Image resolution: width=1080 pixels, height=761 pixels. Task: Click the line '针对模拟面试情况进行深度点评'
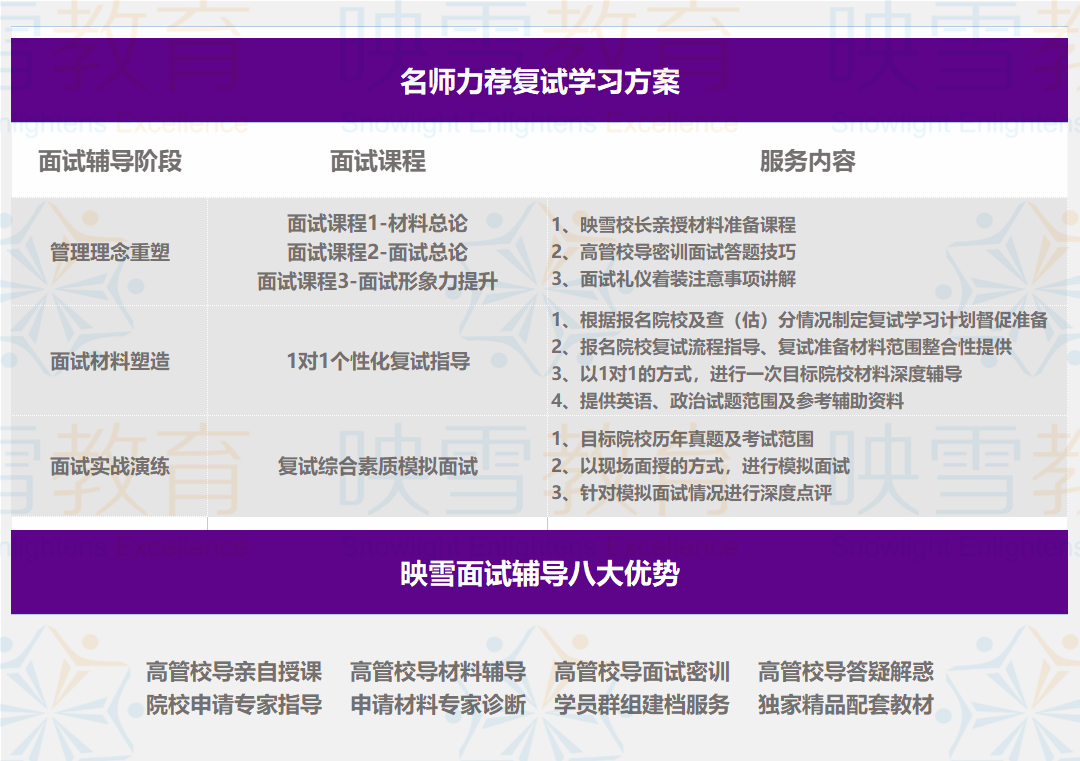[692, 493]
